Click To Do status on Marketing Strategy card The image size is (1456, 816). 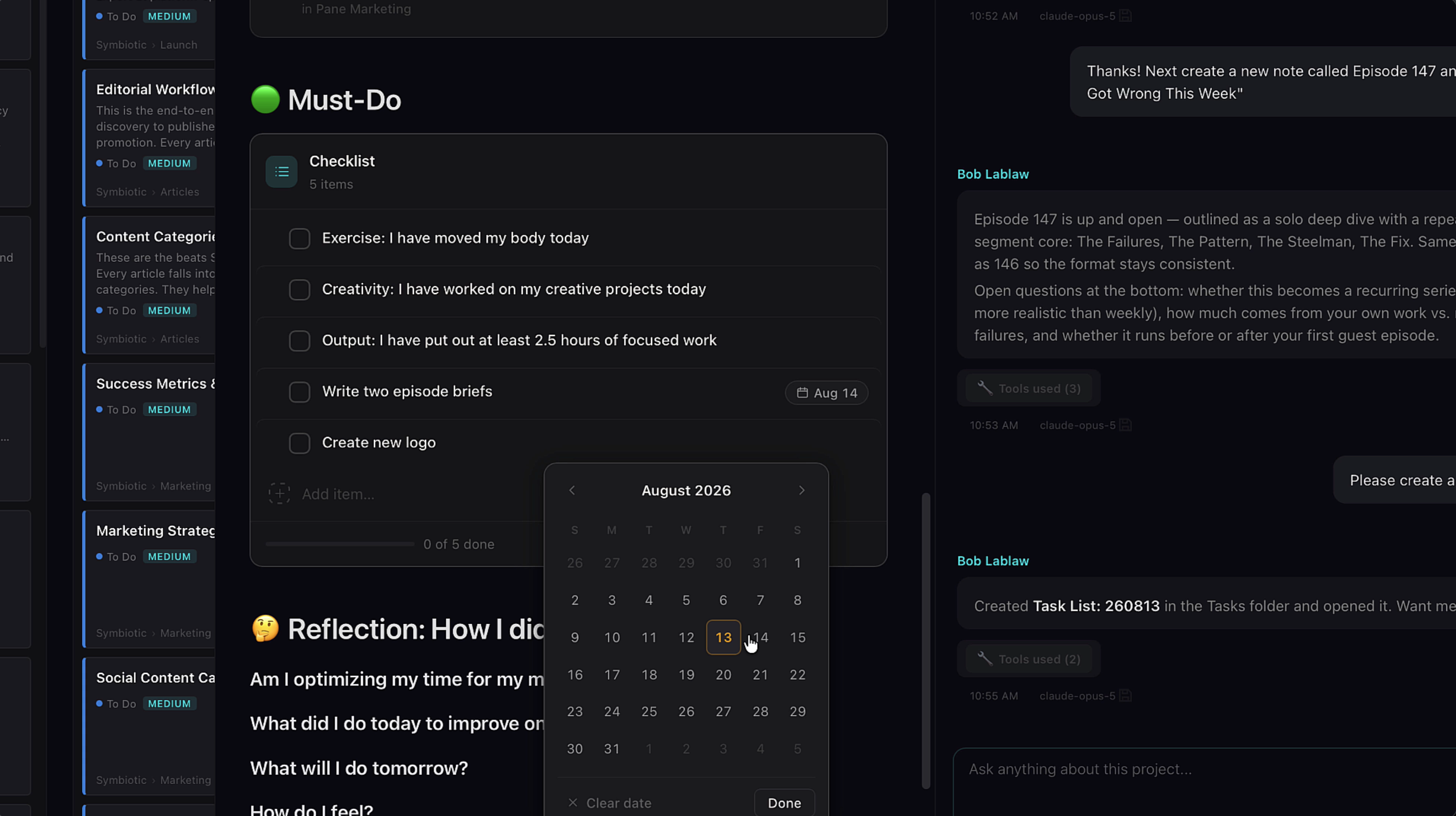coord(116,557)
